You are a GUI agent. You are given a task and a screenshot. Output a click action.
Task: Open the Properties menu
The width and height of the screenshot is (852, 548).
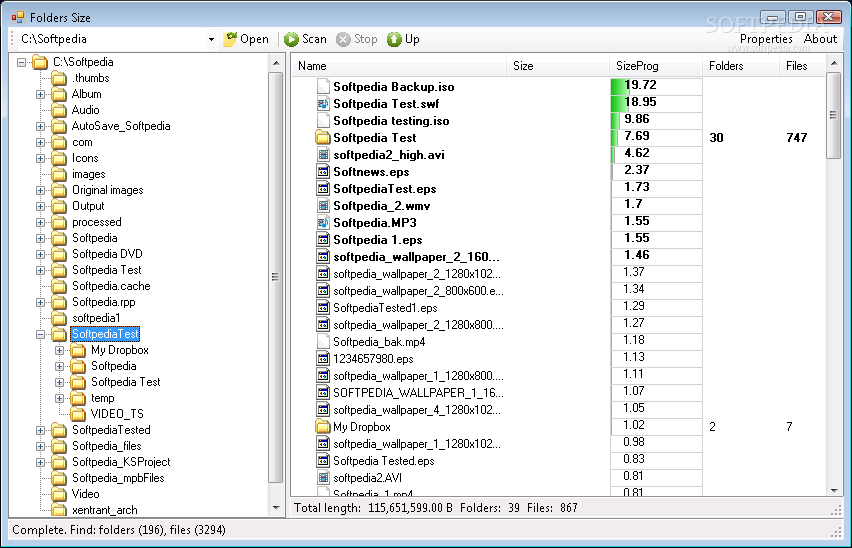pyautogui.click(x=766, y=39)
